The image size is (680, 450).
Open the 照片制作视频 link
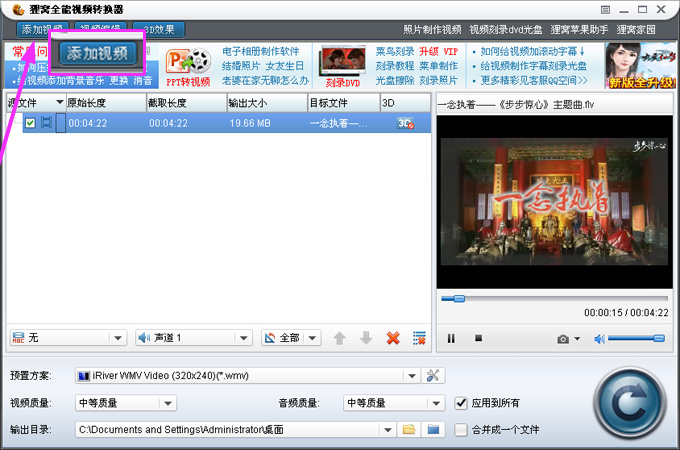(432, 29)
